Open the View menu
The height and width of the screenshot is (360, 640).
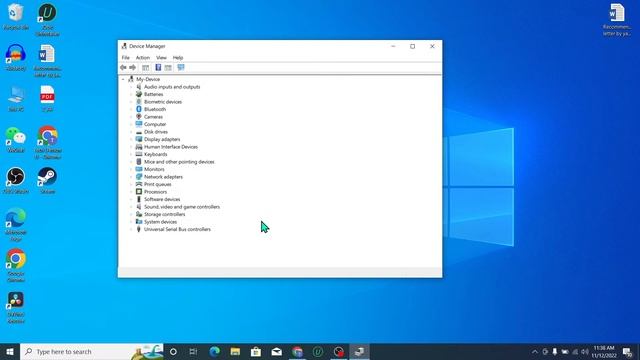click(x=161, y=58)
